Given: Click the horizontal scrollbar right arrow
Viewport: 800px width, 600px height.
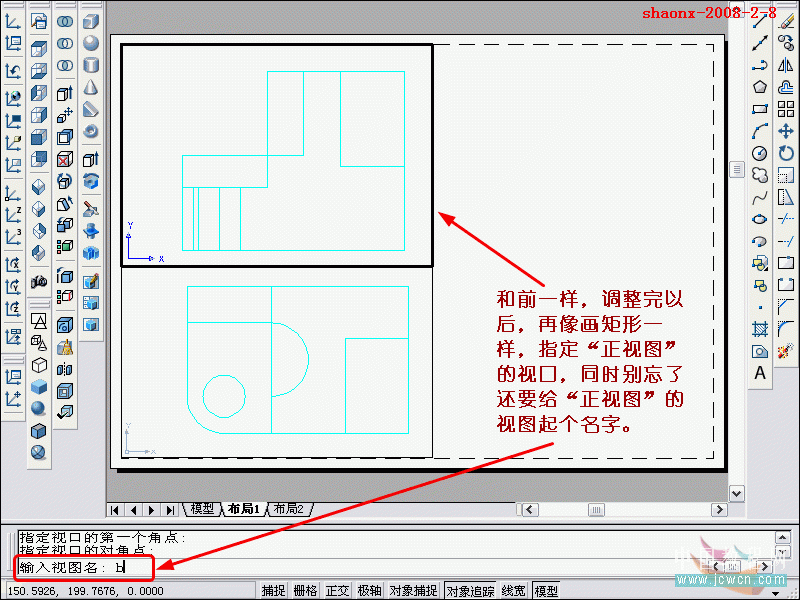Looking at the screenshot, I should coord(719,510).
